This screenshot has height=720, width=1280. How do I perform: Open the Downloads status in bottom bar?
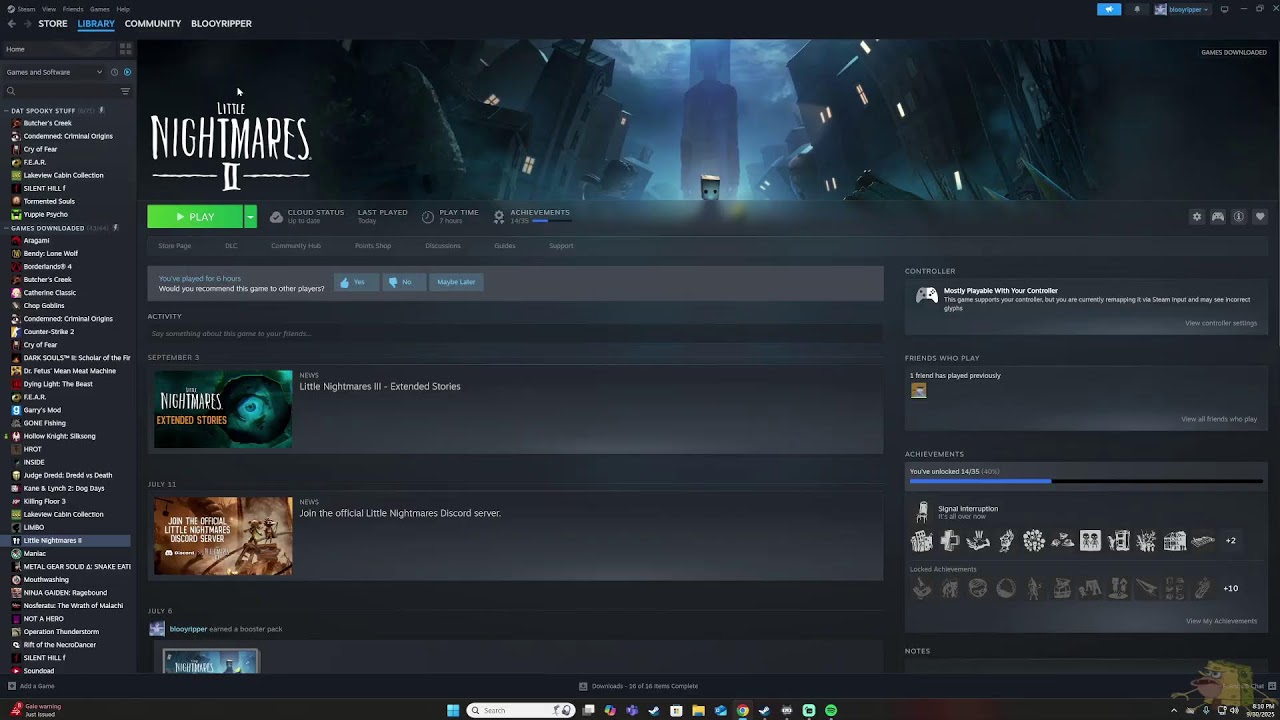coord(639,686)
